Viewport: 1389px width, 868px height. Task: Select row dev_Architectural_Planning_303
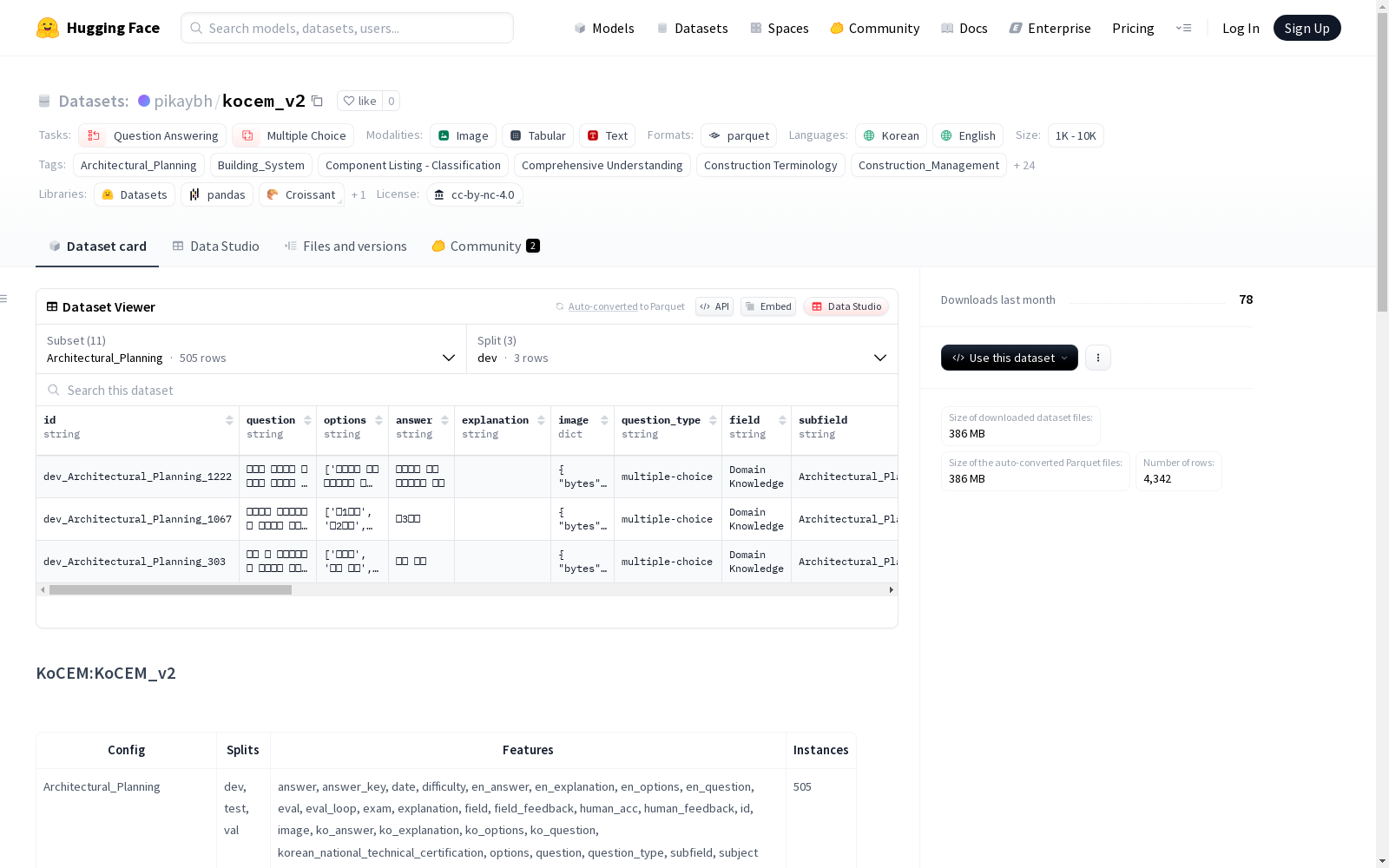click(467, 562)
